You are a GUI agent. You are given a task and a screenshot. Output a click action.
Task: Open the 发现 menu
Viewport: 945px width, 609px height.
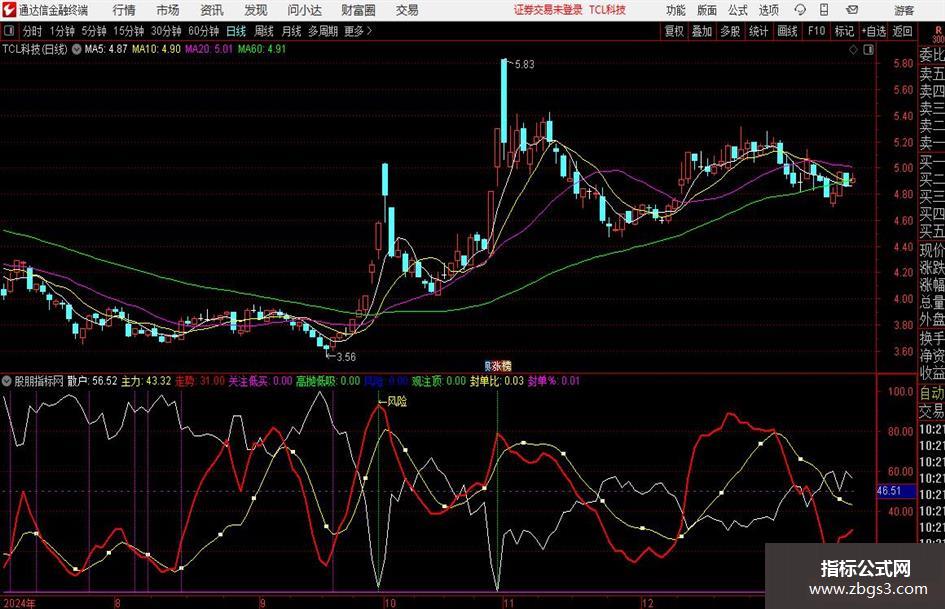[256, 10]
